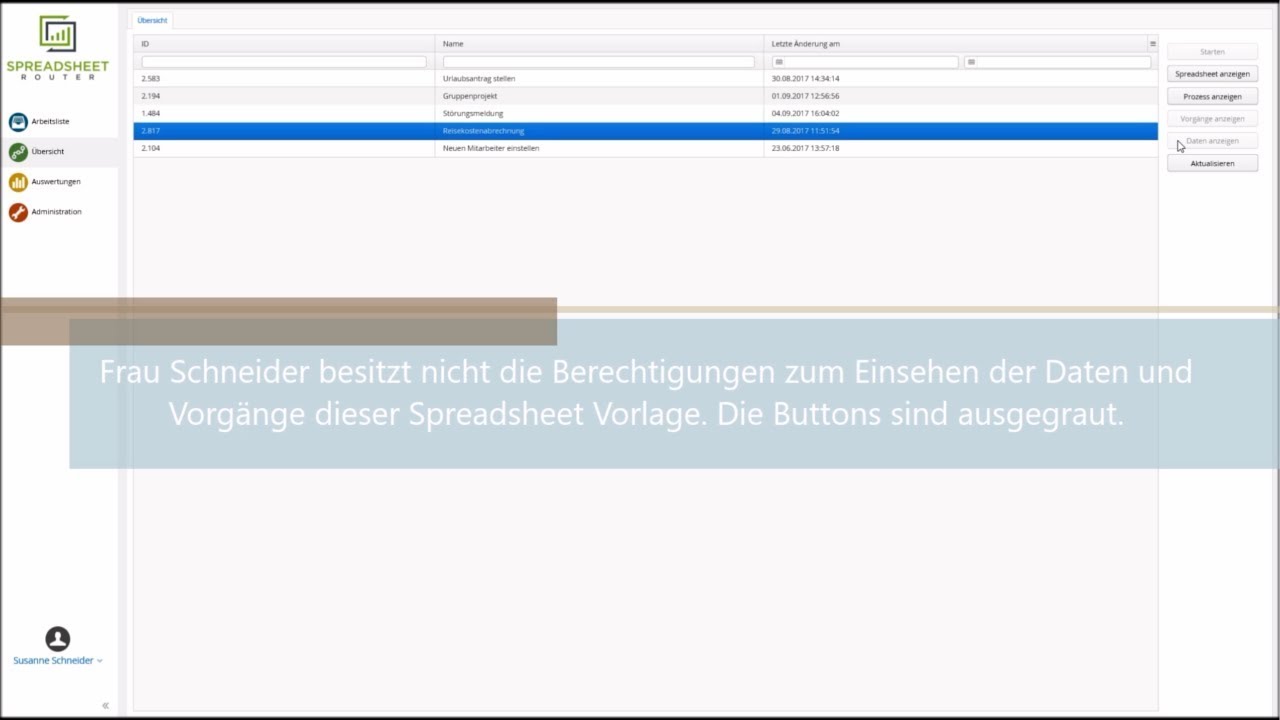
Task: Click the Administration label in sidebar
Action: coord(56,212)
